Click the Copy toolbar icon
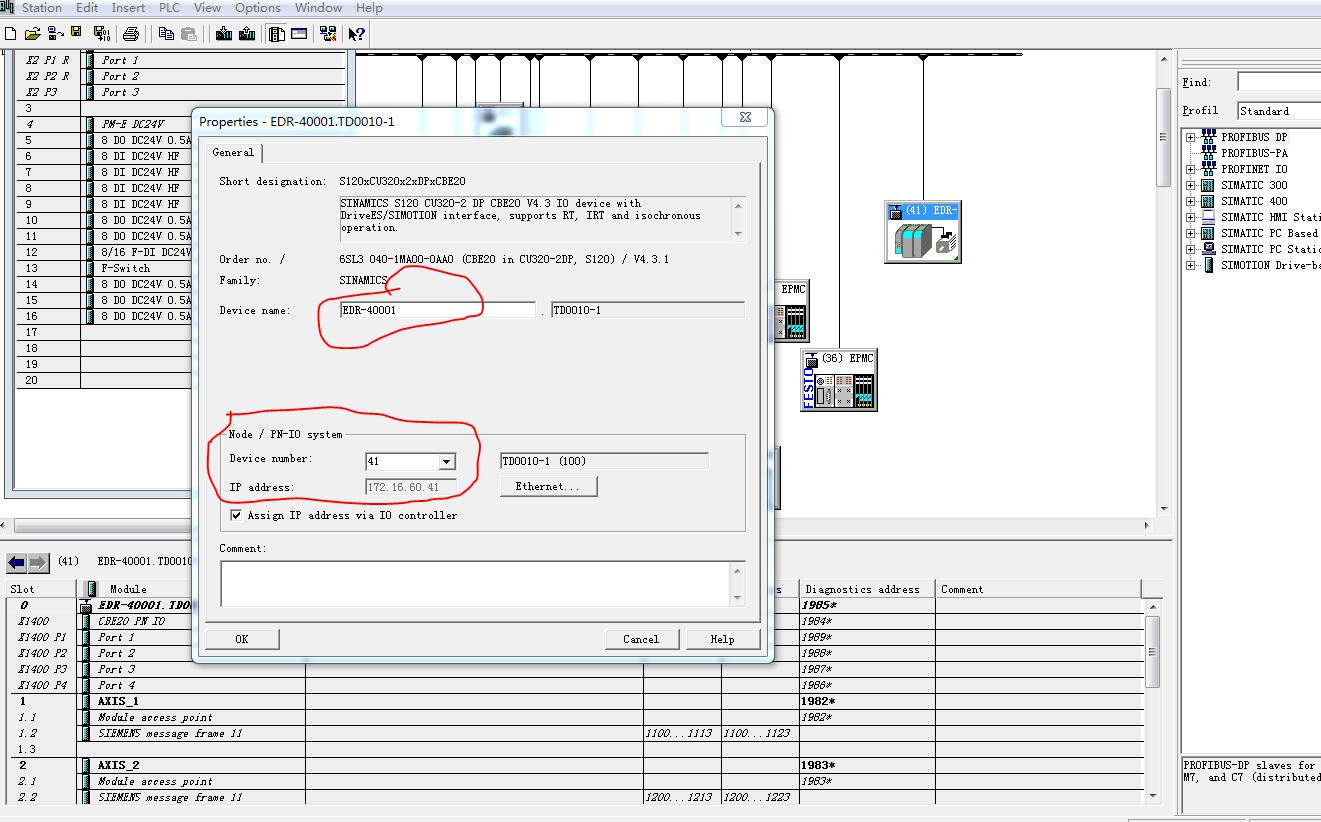This screenshot has width=1321, height=822. coord(166,34)
